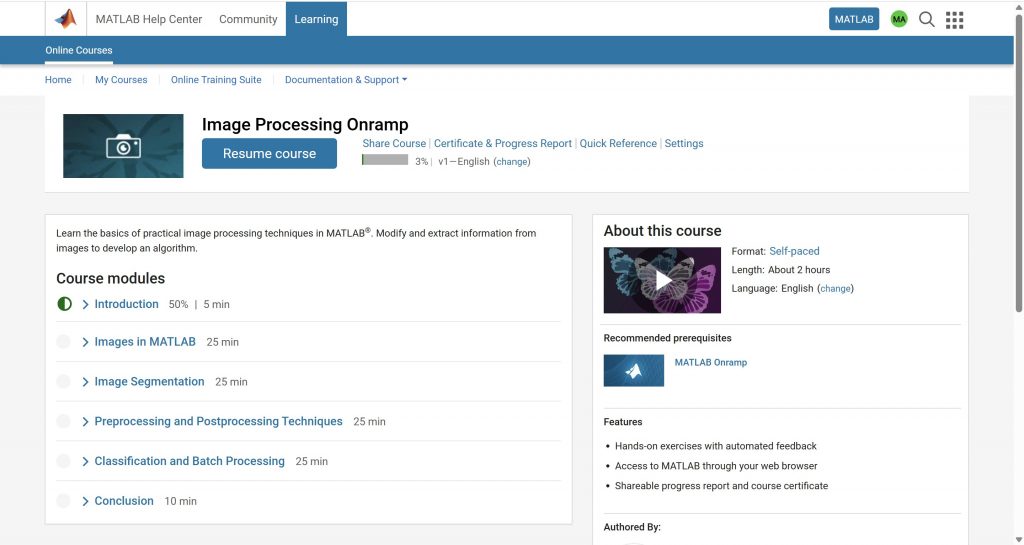Click the 3% course progress bar
1024x545 pixels.
(x=385, y=160)
